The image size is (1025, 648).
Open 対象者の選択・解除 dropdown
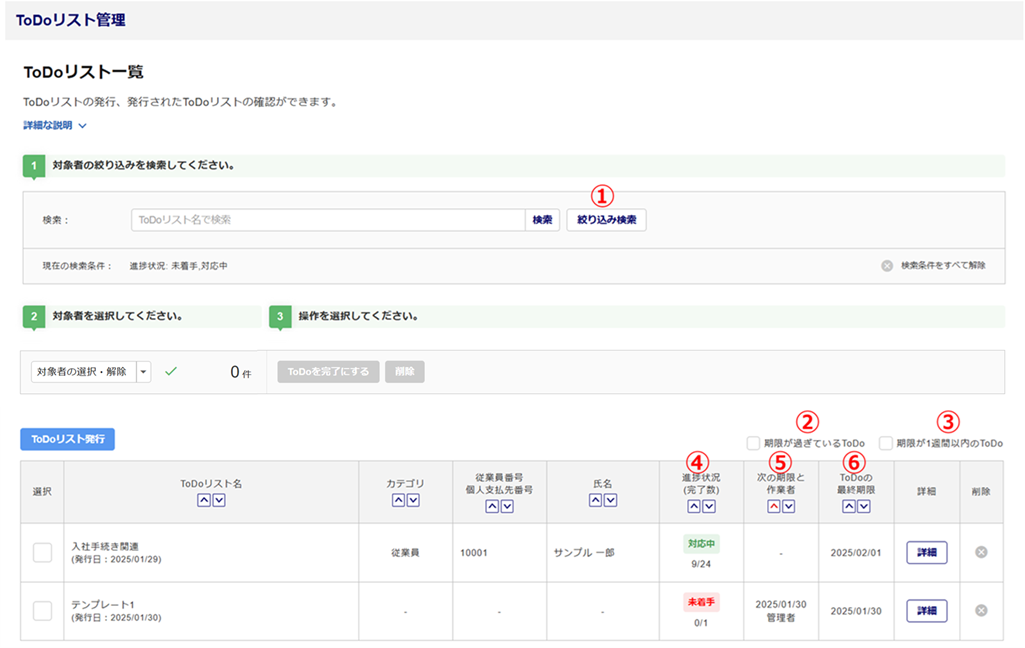tap(143, 372)
